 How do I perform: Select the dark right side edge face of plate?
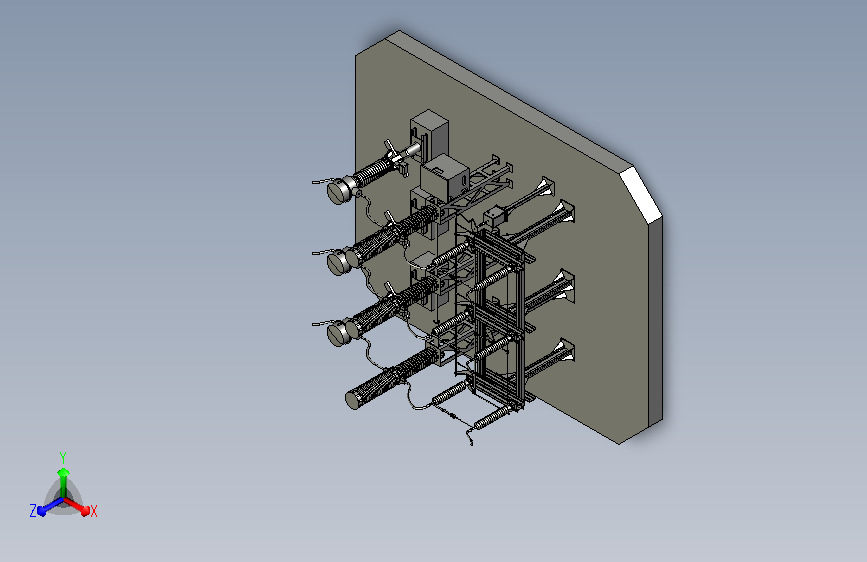[655, 322]
